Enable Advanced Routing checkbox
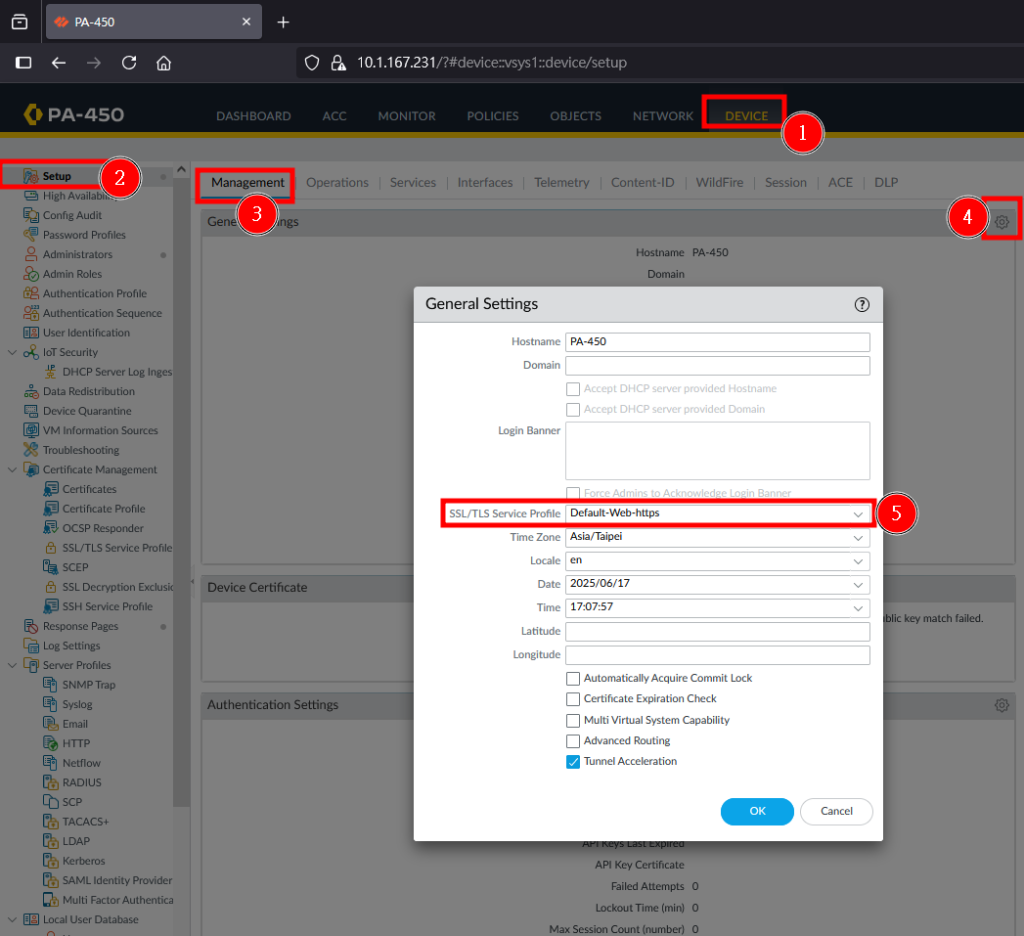The height and width of the screenshot is (936, 1024). click(x=573, y=741)
